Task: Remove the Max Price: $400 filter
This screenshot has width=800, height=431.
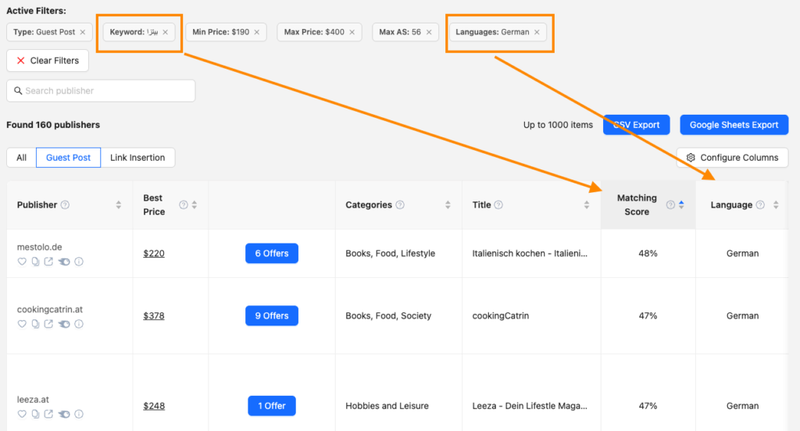Action: (352, 32)
